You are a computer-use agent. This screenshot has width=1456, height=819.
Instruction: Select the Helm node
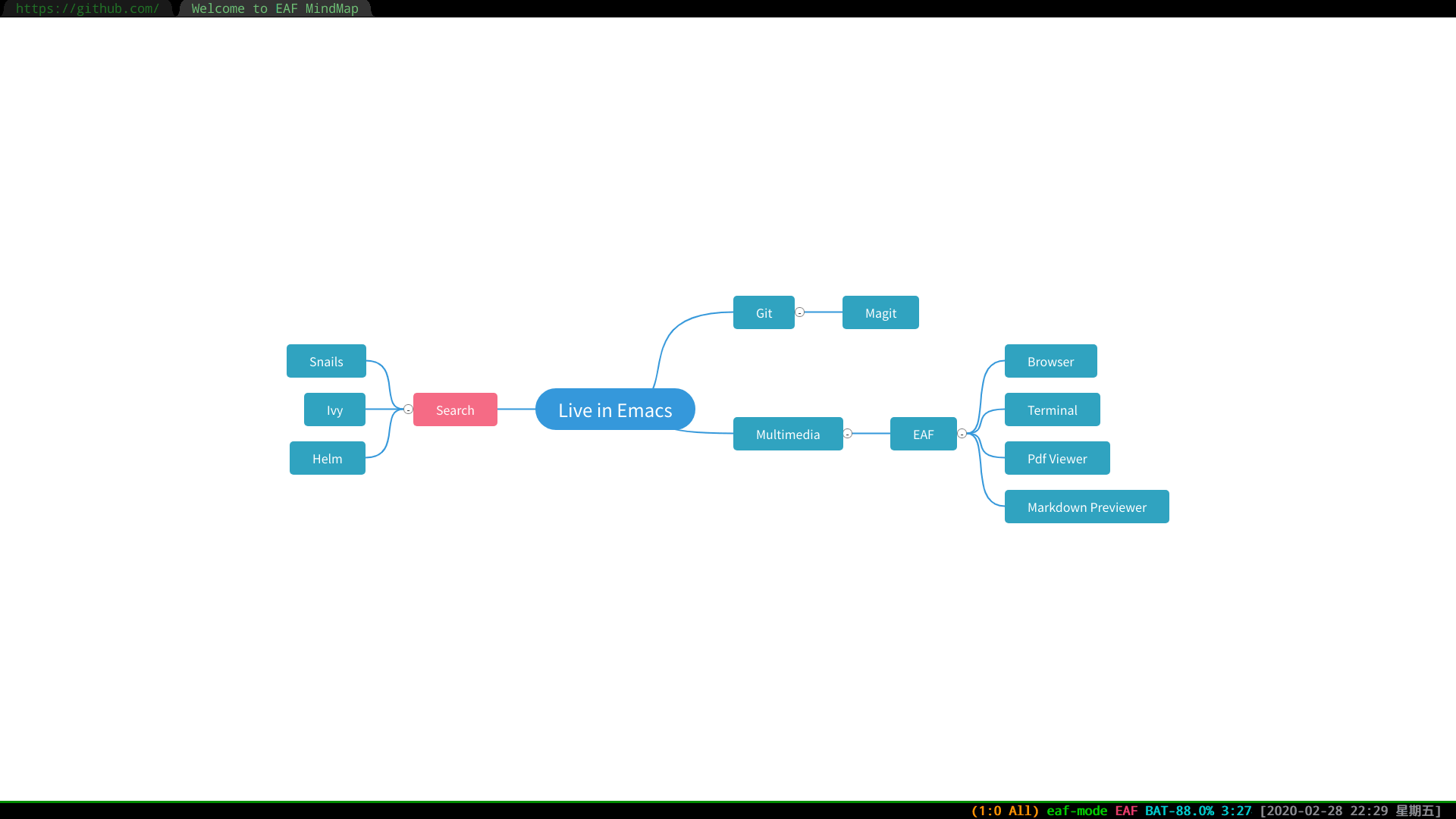coord(327,458)
